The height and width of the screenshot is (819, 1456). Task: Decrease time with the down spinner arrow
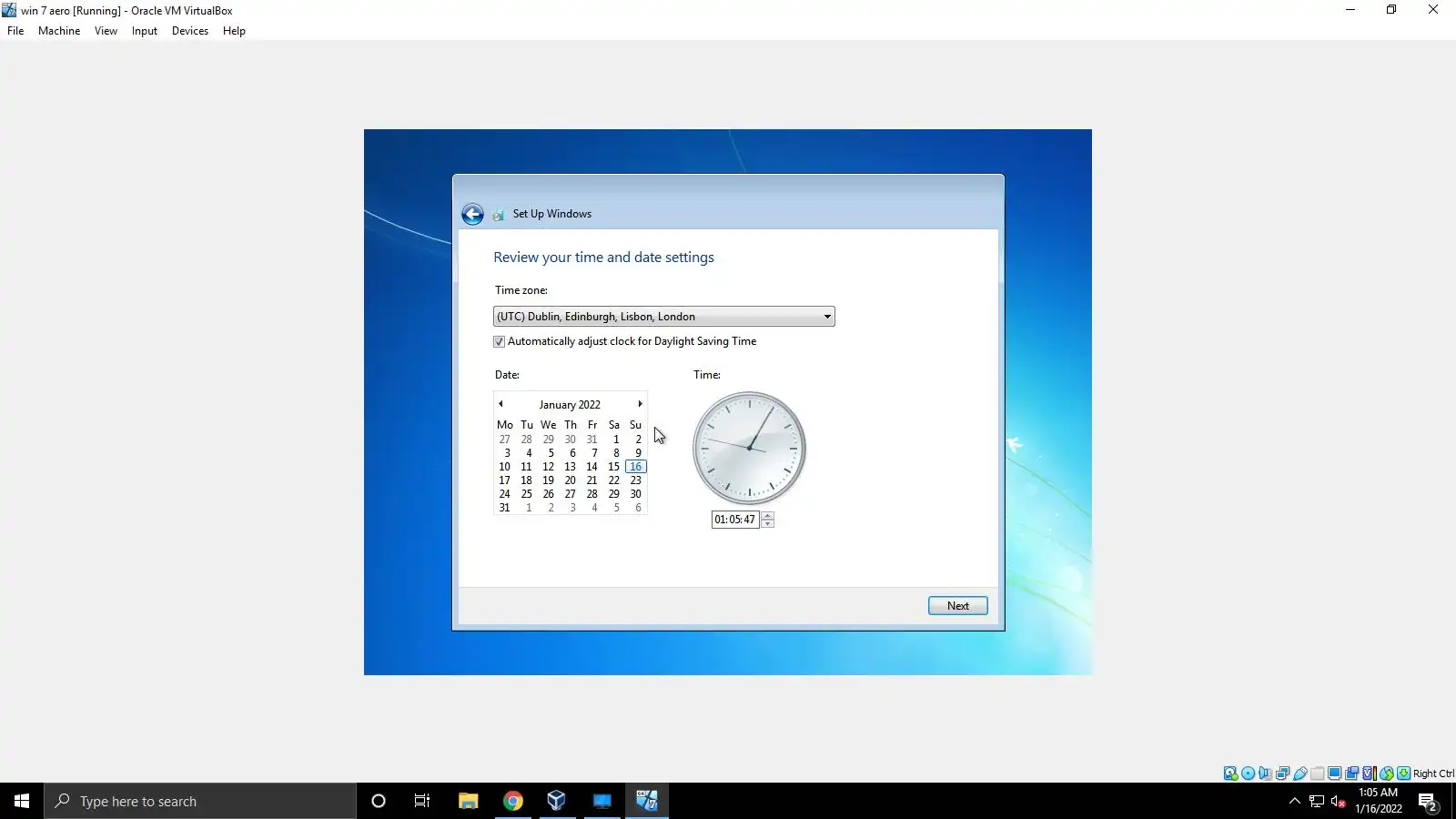tap(768, 523)
